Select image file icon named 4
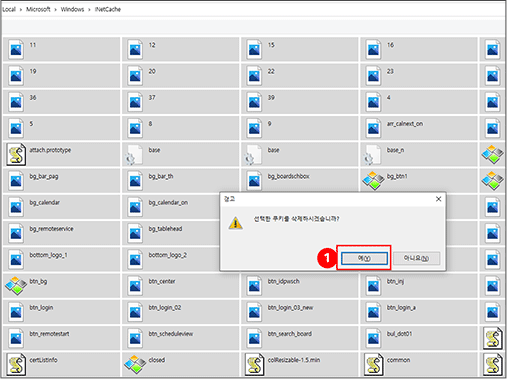 pos(373,102)
